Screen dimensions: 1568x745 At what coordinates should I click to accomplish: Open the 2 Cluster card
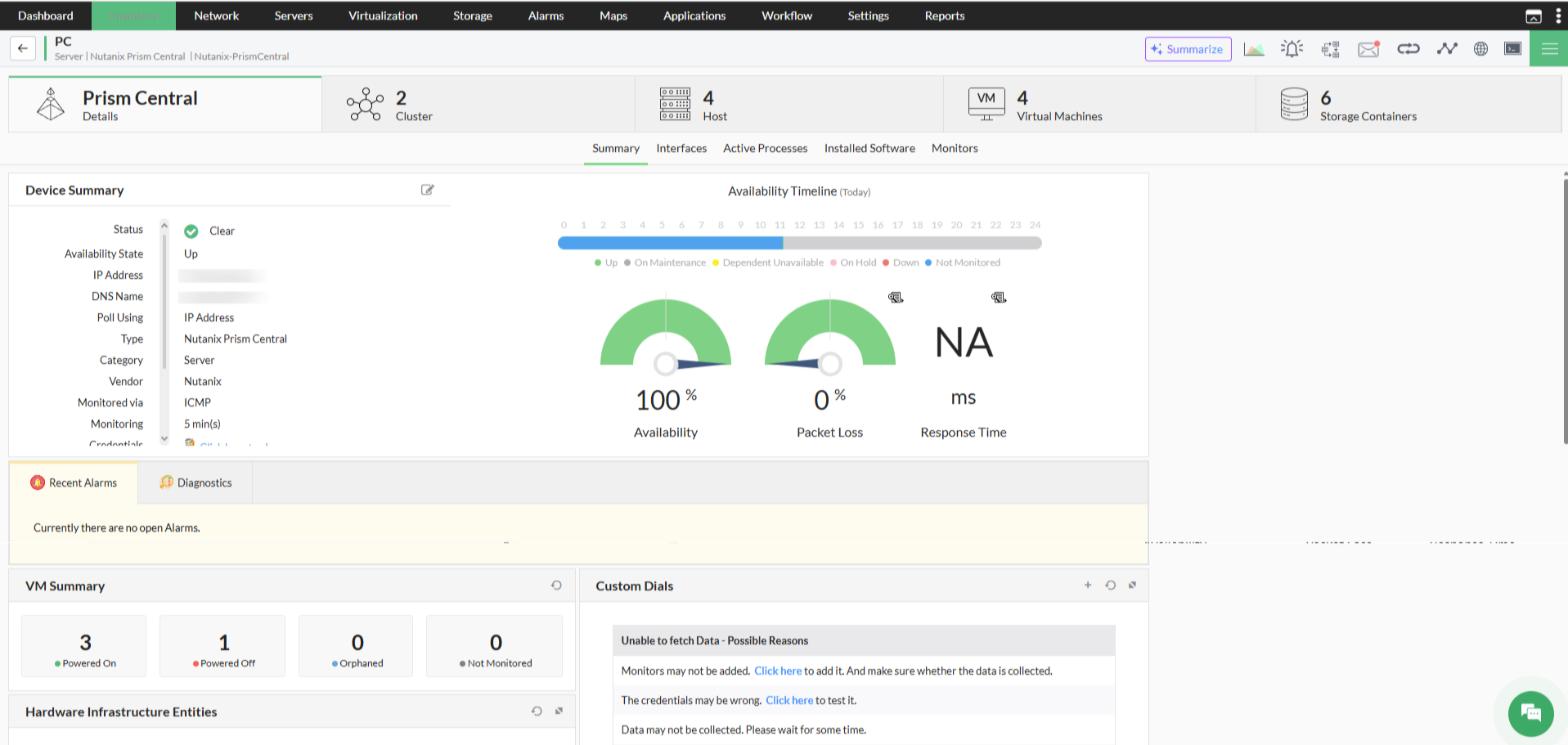[x=478, y=105]
